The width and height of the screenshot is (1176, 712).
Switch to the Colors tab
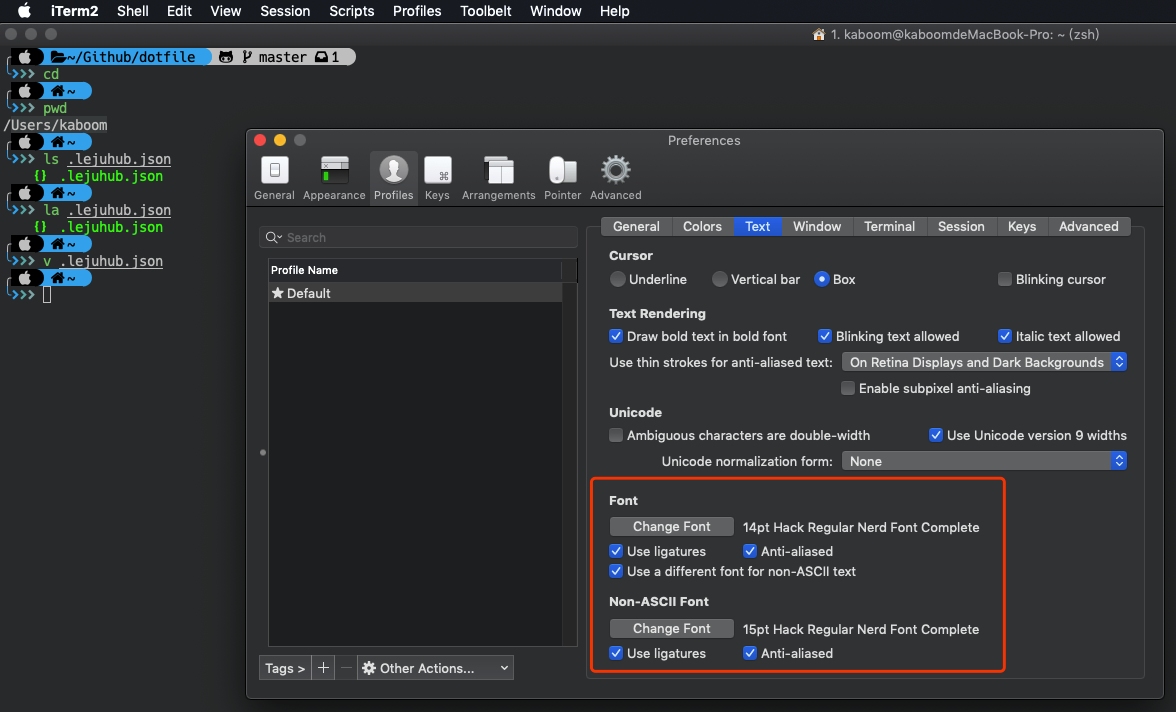click(x=702, y=227)
